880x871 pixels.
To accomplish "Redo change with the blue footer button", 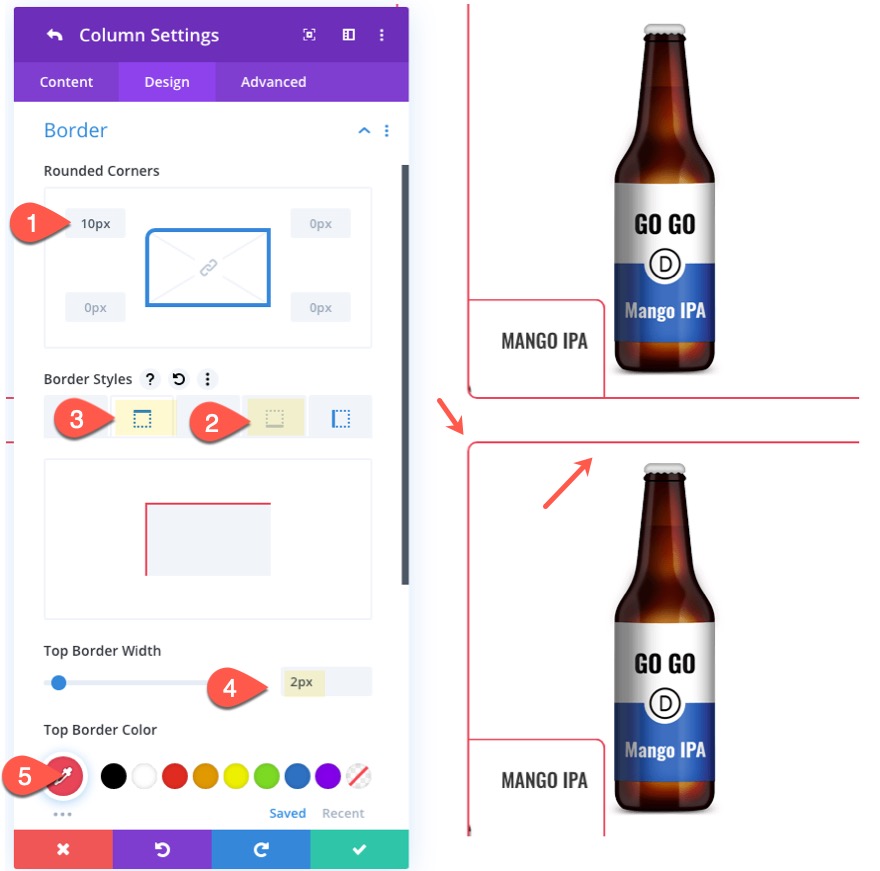I will [x=261, y=849].
